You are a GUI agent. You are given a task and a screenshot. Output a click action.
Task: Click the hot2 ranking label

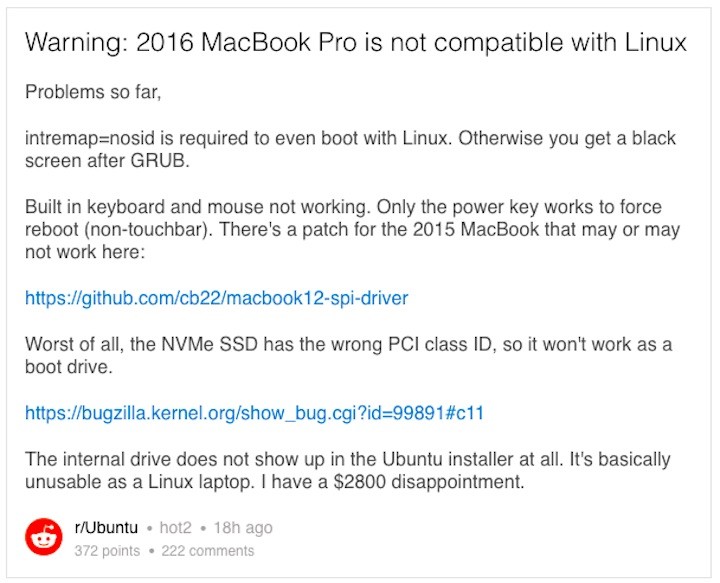(175, 528)
